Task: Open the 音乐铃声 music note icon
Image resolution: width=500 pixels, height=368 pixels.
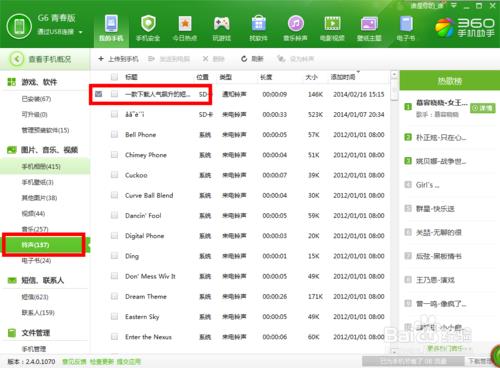Action: (295, 24)
